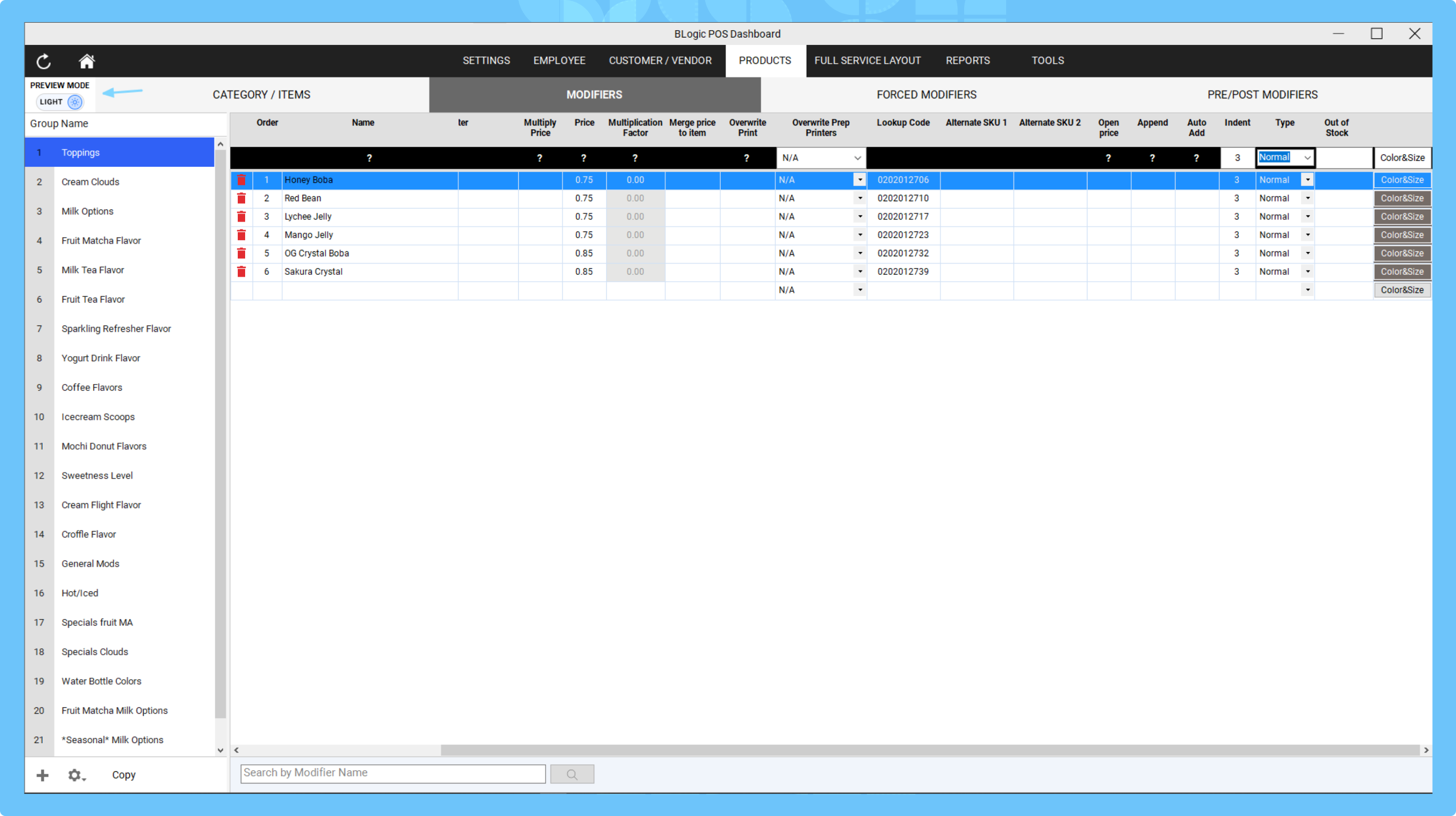This screenshot has height=816, width=1456.
Task: Click the Copy button
Action: coord(123,775)
